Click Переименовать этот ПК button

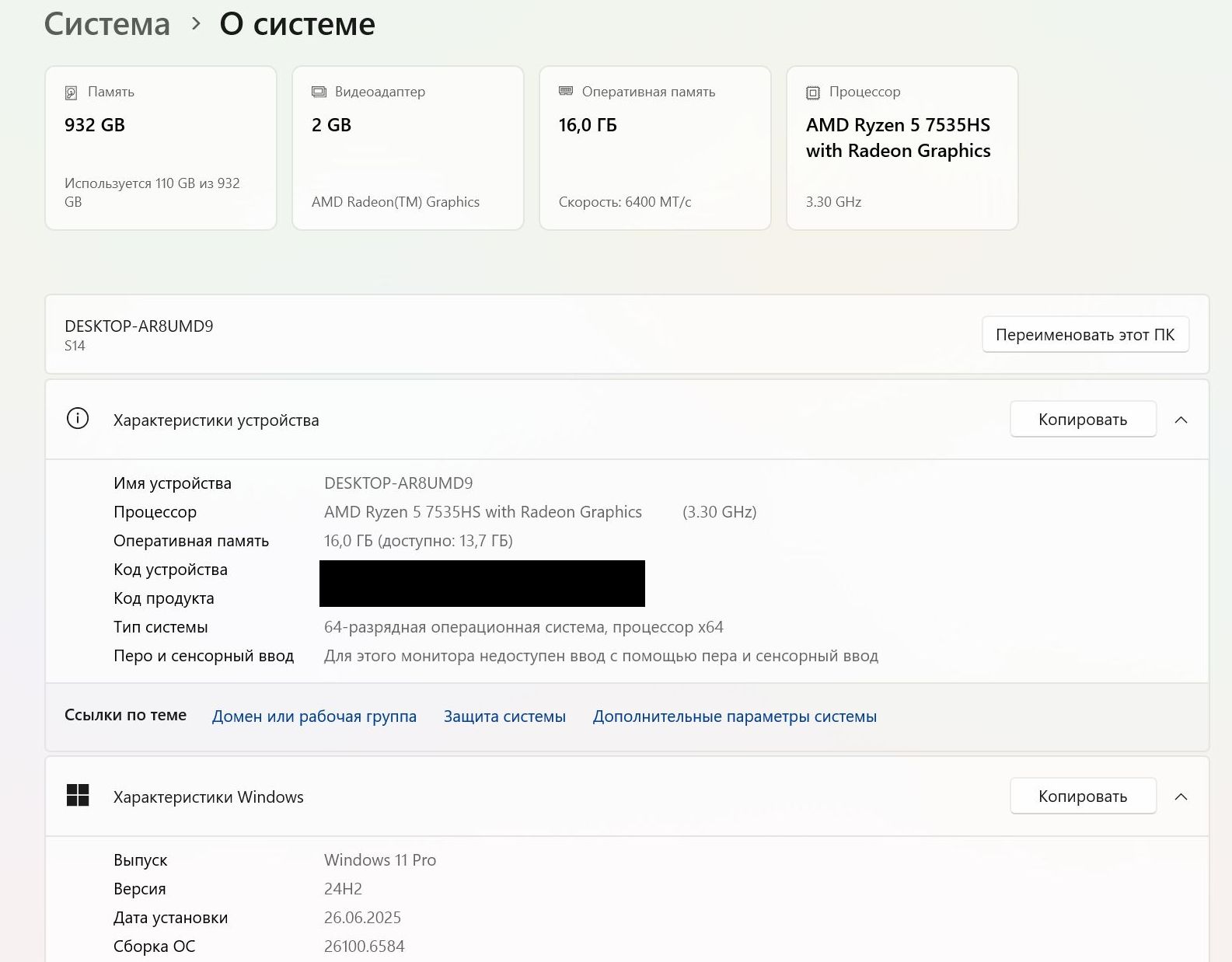tap(1085, 335)
